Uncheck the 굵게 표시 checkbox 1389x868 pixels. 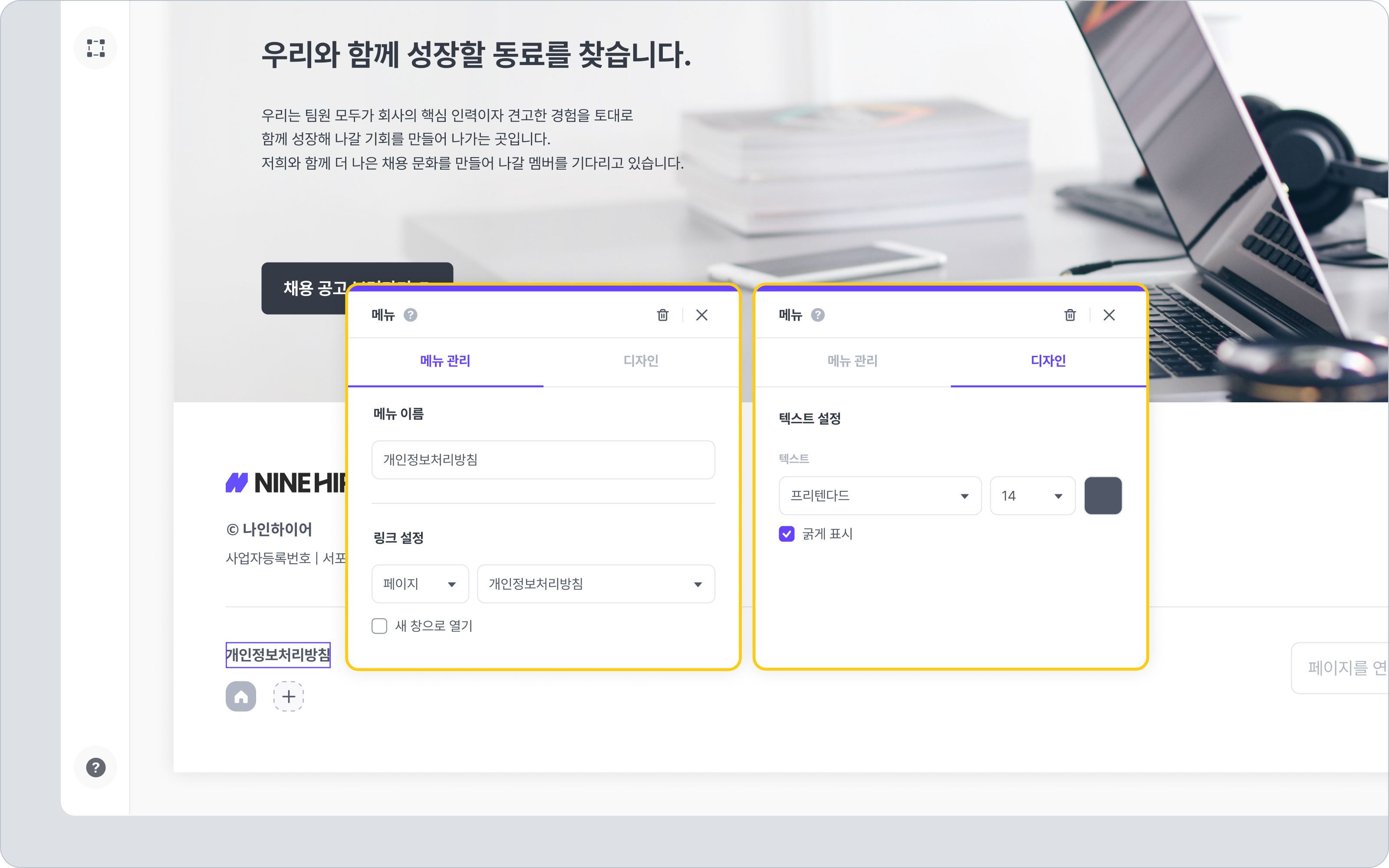pyautogui.click(x=787, y=534)
